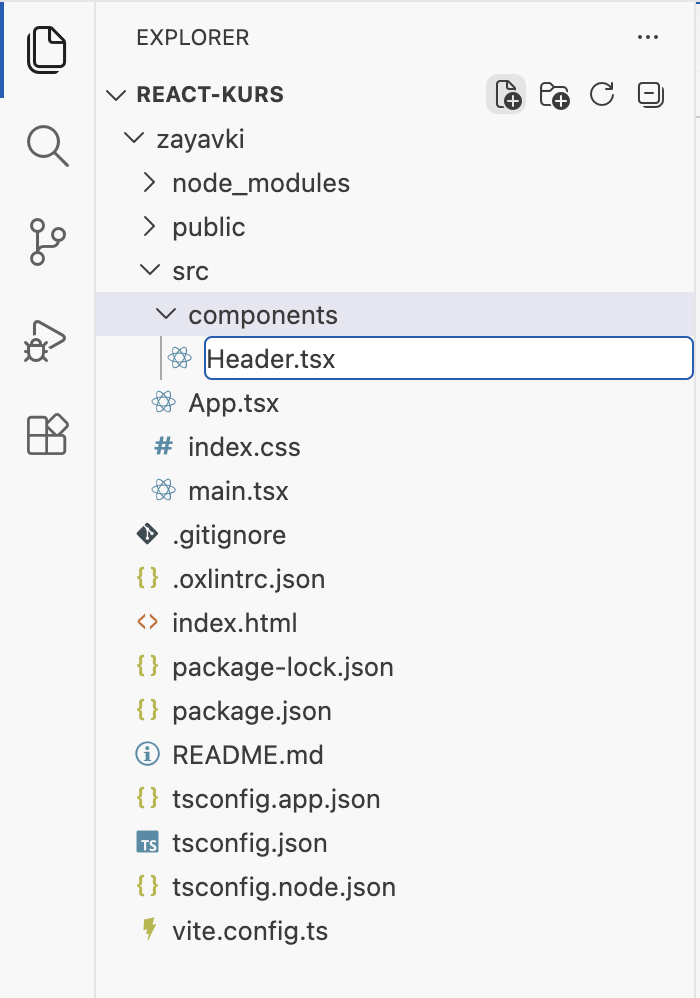The image size is (700, 998).
Task: Open App.tsx file
Action: pos(234,403)
